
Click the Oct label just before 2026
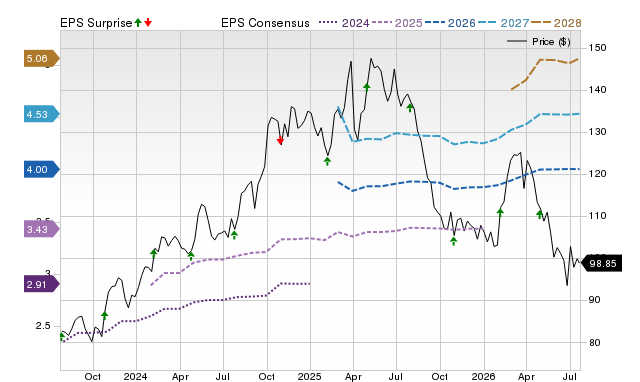point(440,376)
